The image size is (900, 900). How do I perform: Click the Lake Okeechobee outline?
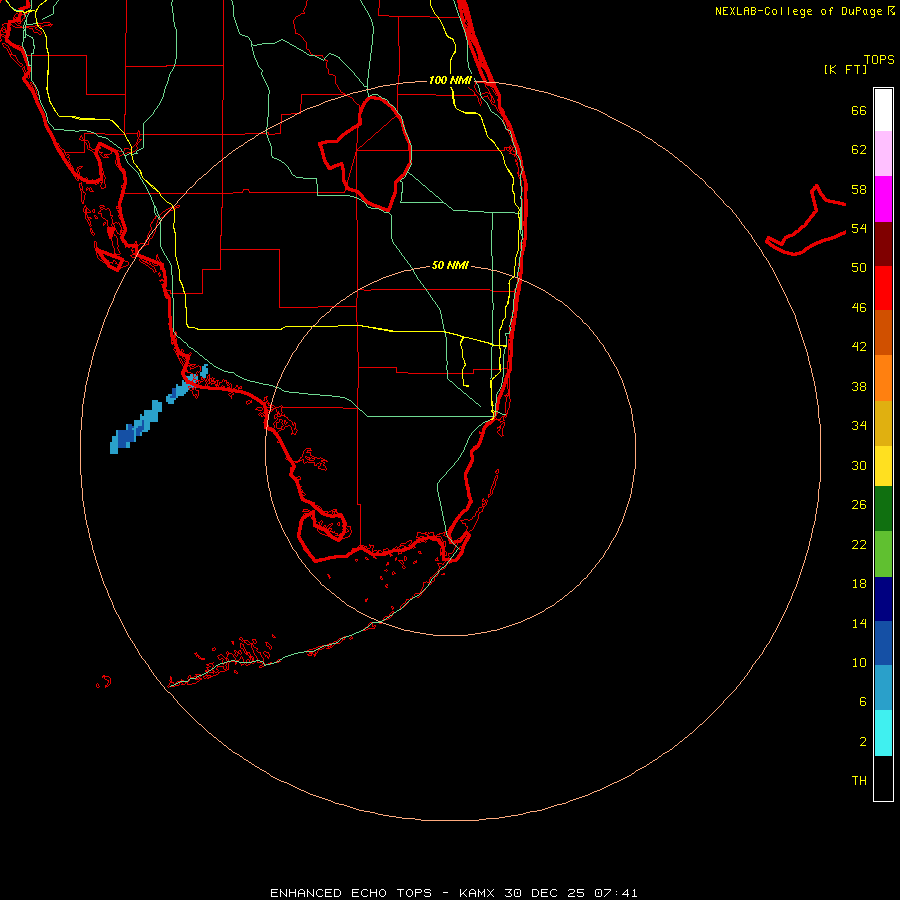367,155
